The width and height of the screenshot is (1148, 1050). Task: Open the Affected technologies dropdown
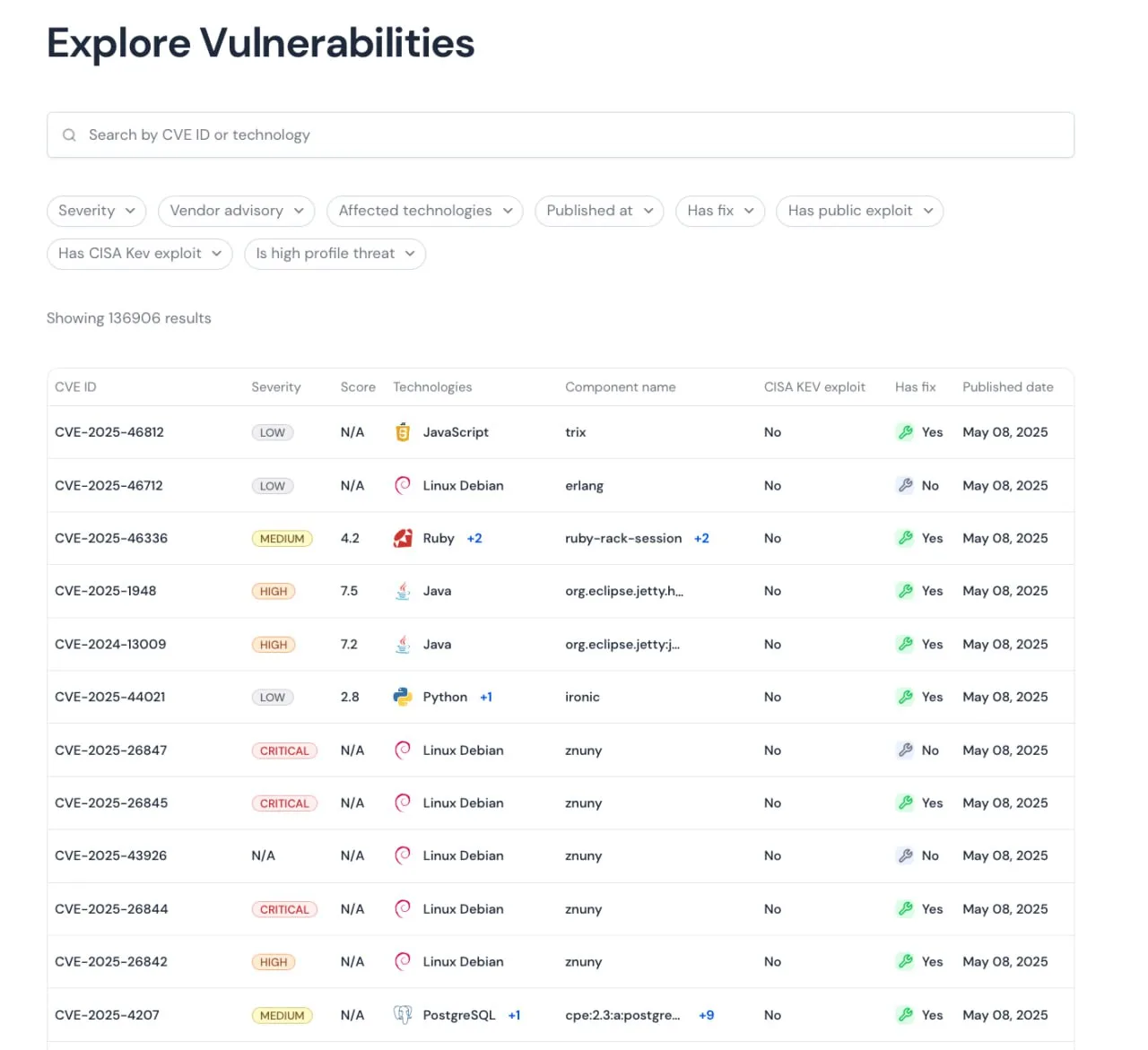tap(424, 211)
